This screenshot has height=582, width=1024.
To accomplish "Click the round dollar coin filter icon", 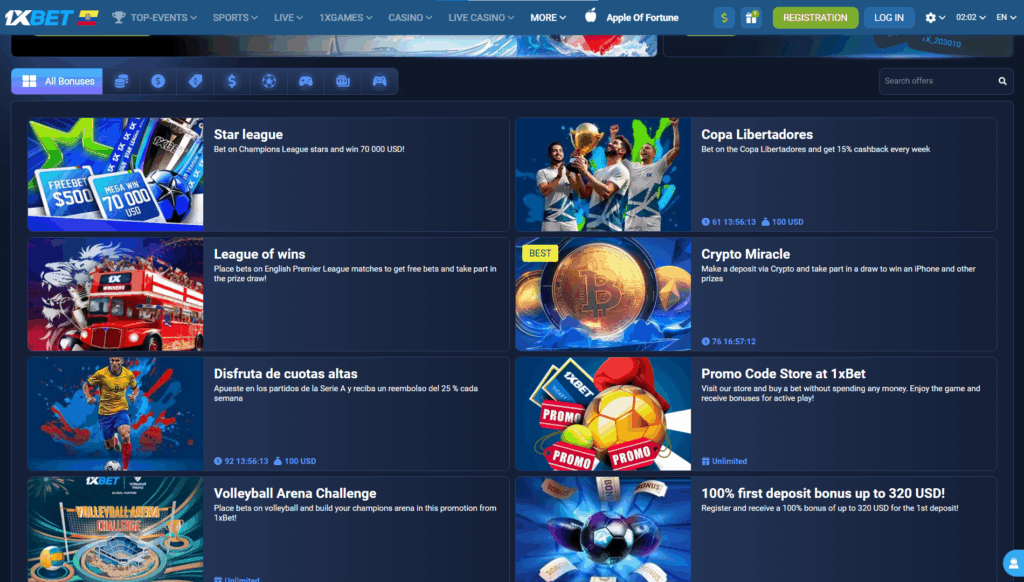I will point(158,81).
